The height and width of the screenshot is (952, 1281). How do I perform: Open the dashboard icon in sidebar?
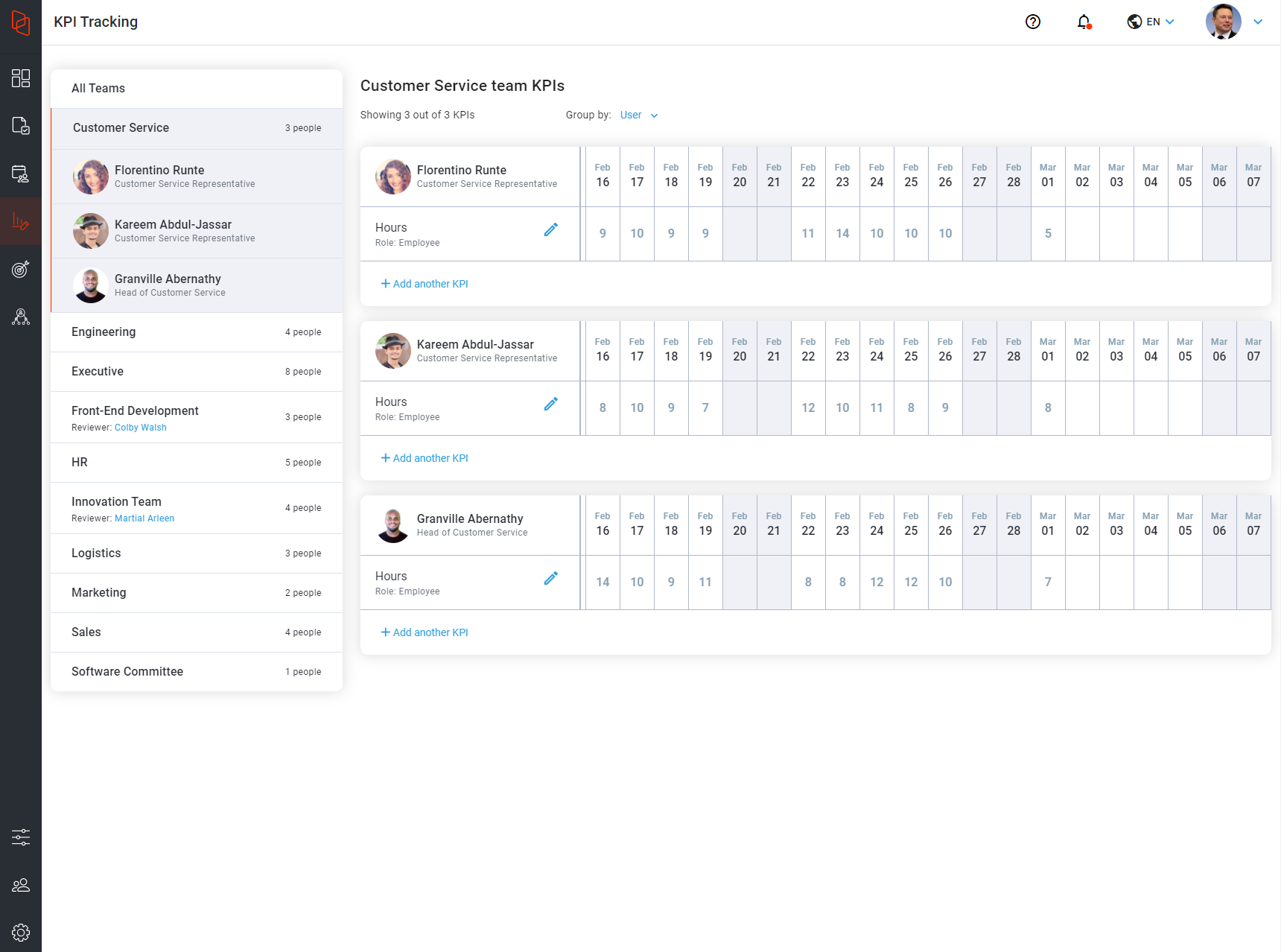point(21,78)
